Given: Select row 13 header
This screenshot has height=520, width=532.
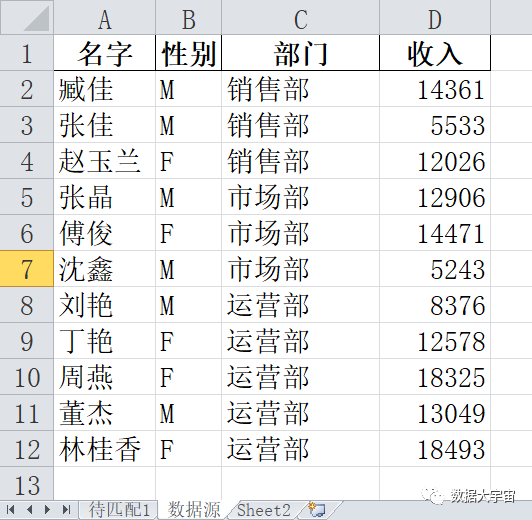Looking at the screenshot, I should pyautogui.click(x=27, y=484).
